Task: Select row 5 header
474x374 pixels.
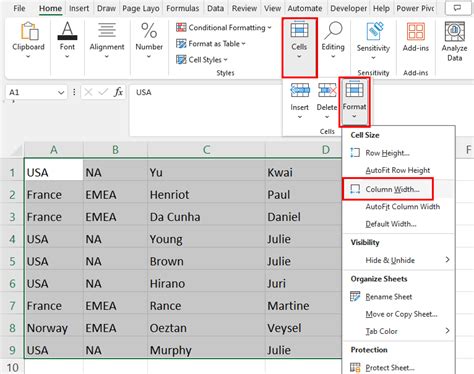Action: (x=12, y=261)
